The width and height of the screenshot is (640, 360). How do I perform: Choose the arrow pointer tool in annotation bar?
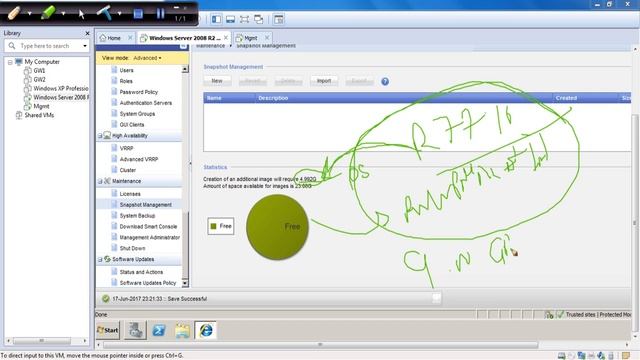coord(81,13)
